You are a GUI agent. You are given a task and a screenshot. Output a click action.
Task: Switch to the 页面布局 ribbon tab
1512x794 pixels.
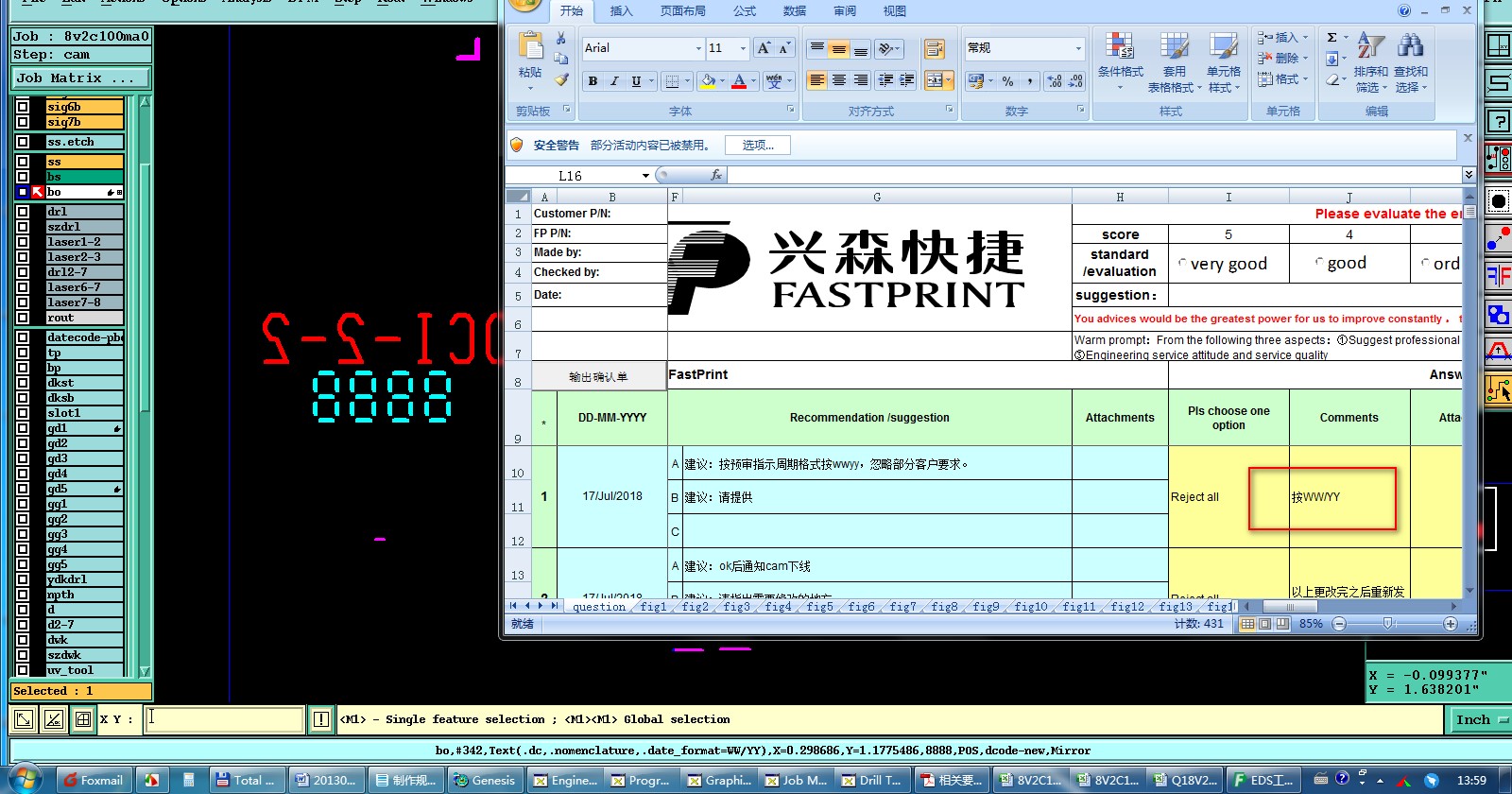(683, 11)
